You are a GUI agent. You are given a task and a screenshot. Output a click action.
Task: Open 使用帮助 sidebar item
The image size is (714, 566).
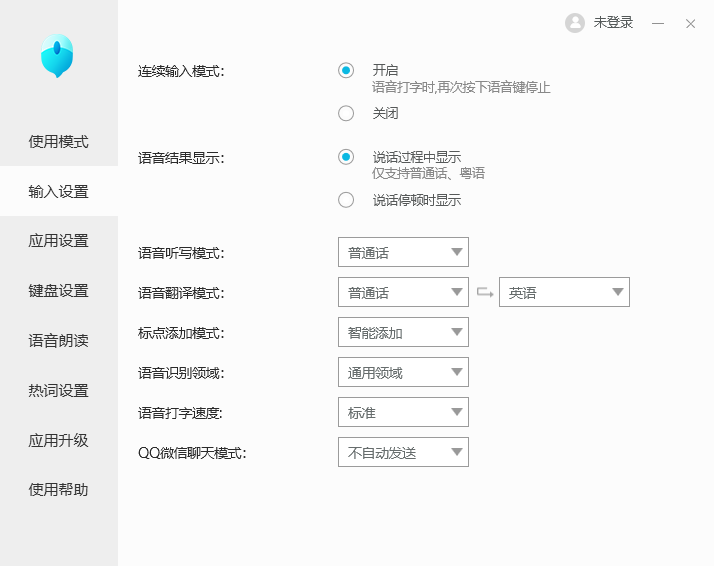pos(59,490)
